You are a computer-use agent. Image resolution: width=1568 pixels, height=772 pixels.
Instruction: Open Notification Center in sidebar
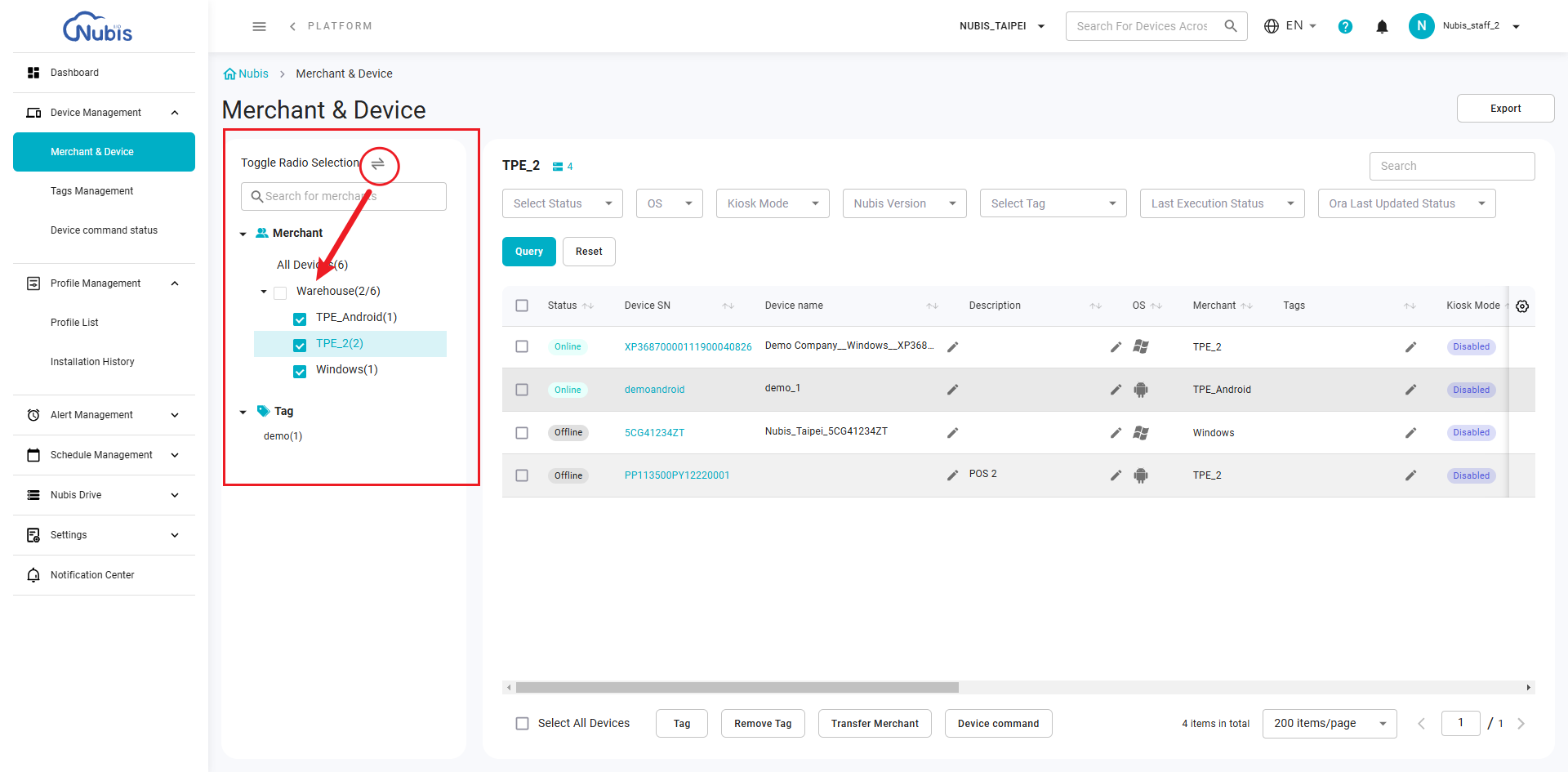coord(104,575)
